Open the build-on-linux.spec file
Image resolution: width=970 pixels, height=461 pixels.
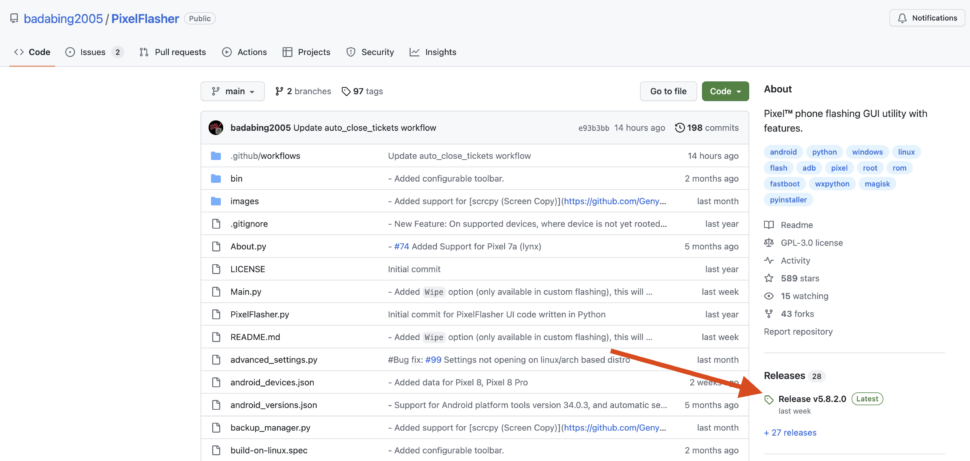tap(270, 450)
